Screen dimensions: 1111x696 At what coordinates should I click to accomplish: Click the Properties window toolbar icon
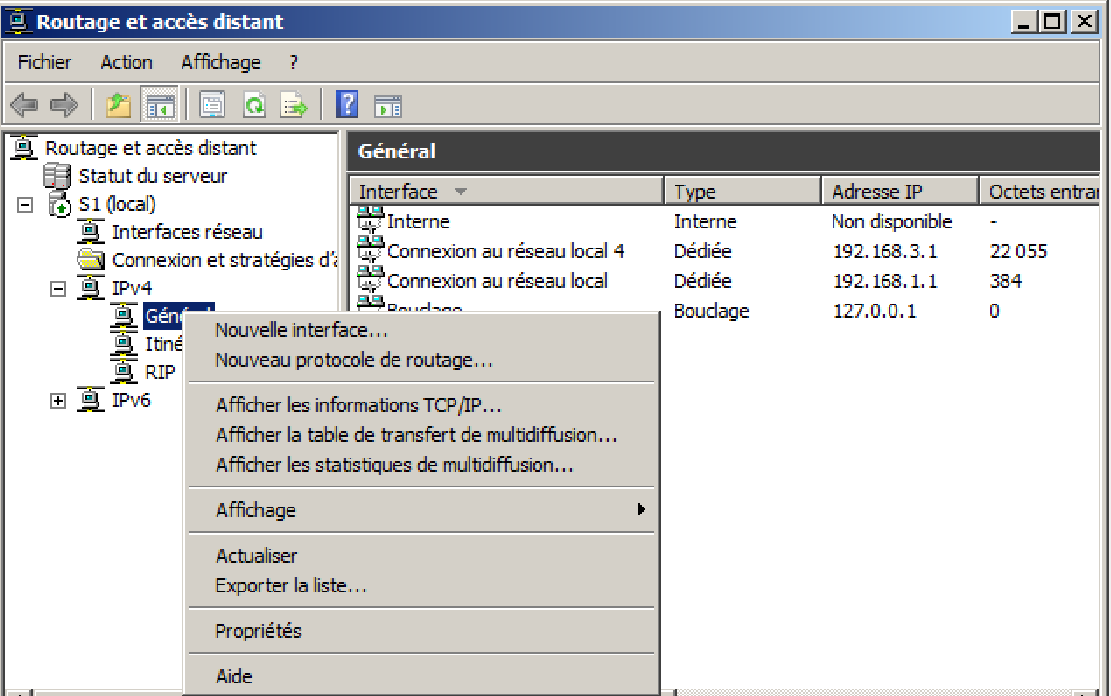tap(212, 104)
